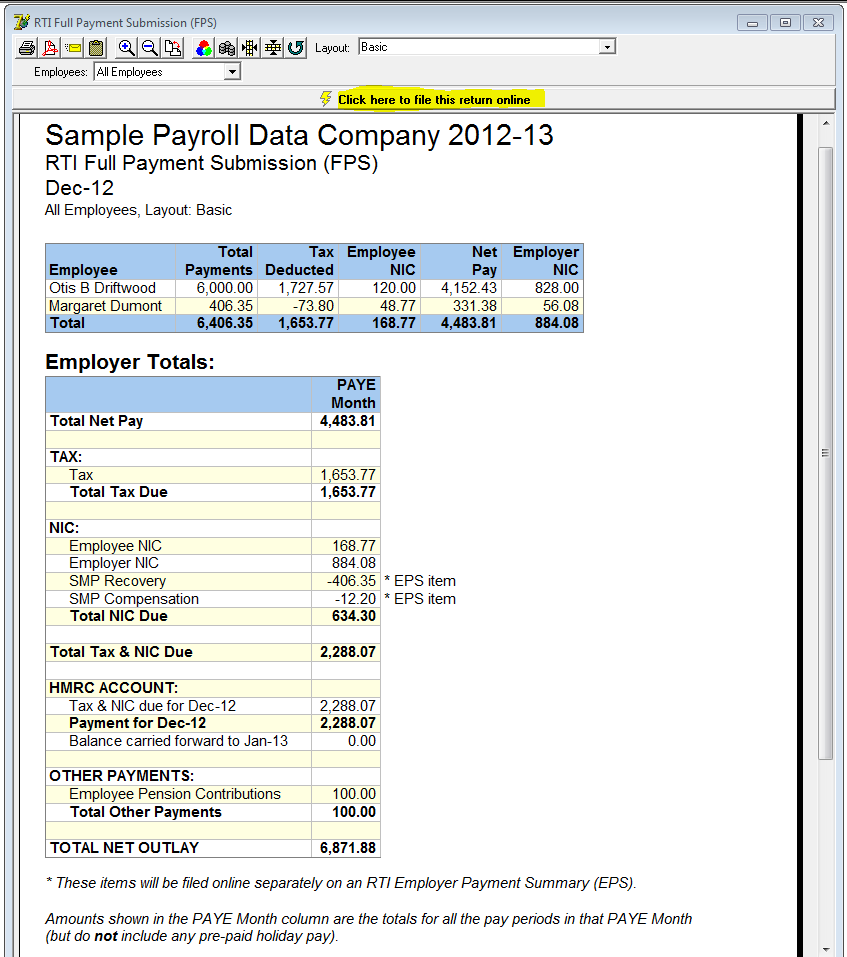Adjust row heights icon

pyautogui.click(x=273, y=48)
